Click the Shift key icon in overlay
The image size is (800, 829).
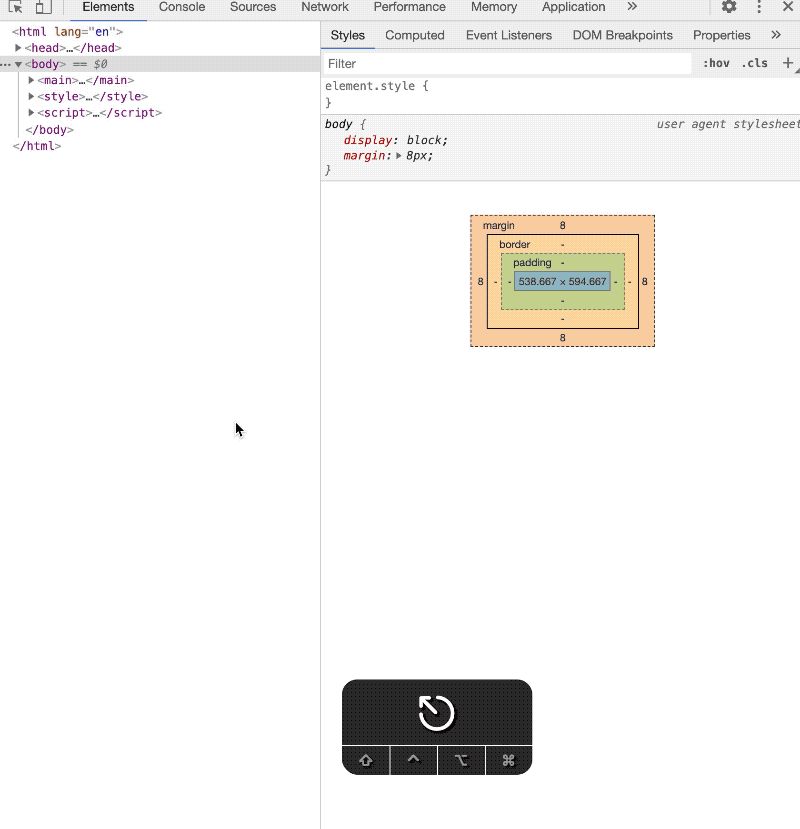[366, 760]
